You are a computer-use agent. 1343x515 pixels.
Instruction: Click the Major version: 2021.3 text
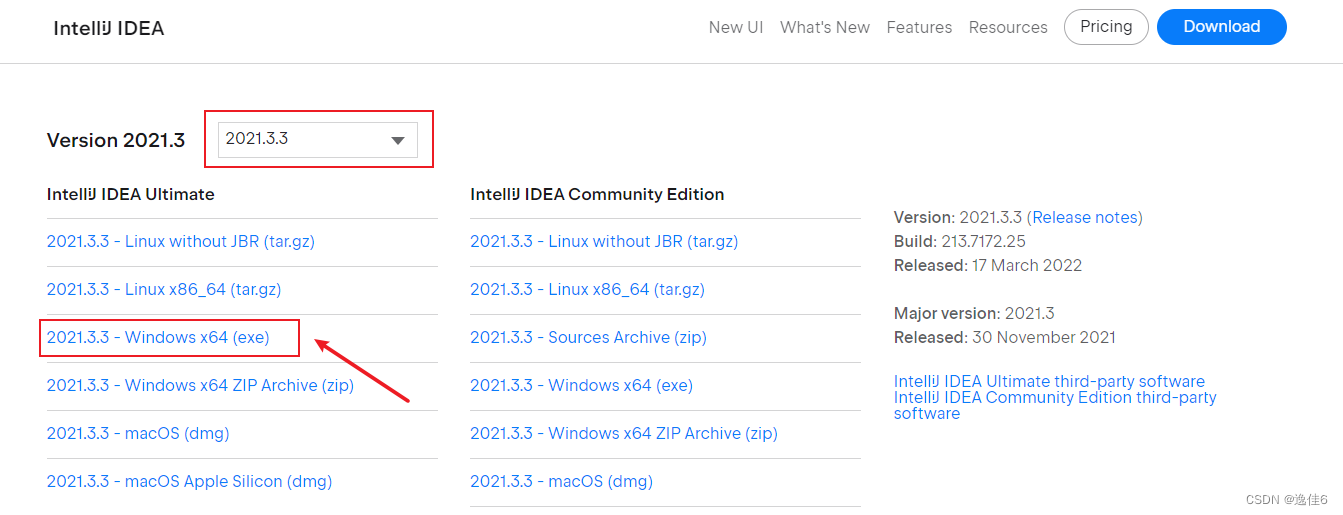(x=974, y=313)
